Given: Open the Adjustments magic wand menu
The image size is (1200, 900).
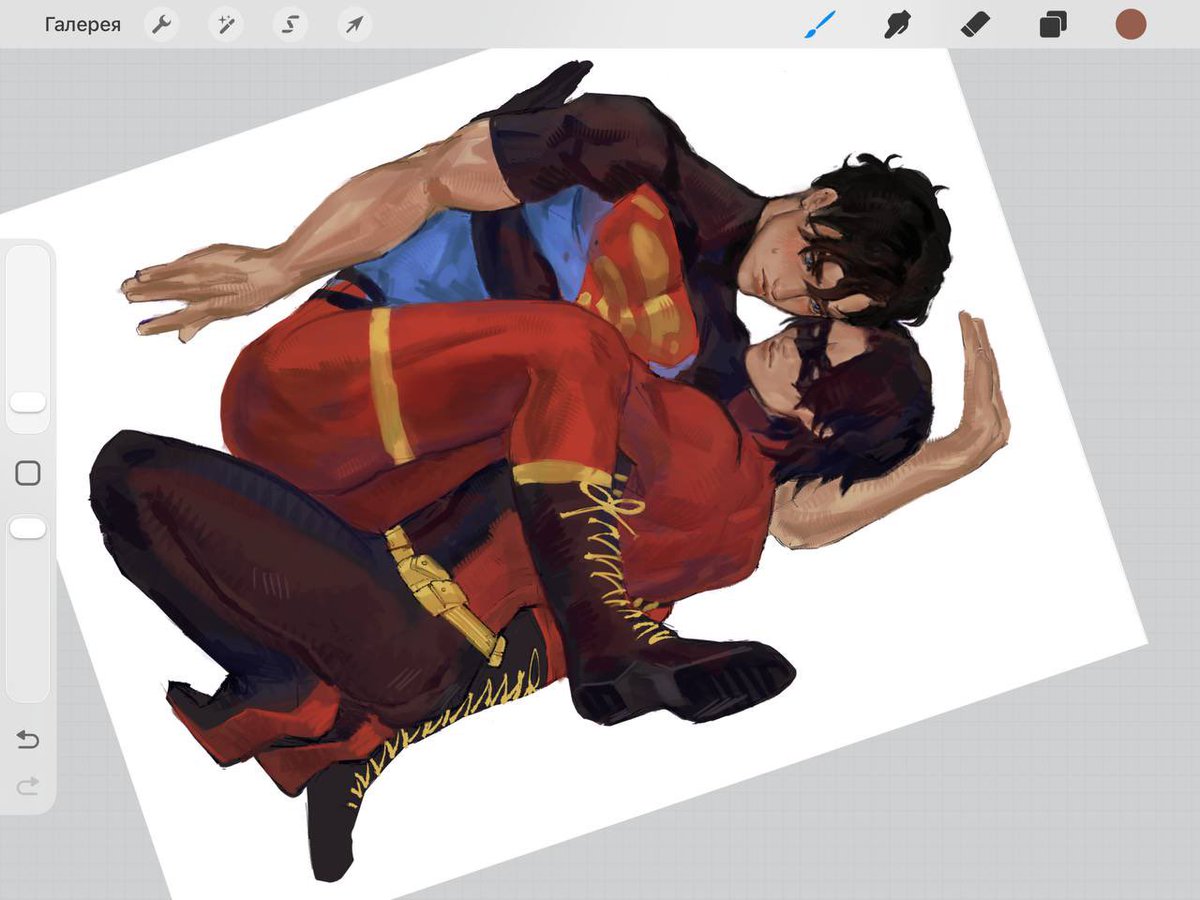Looking at the screenshot, I should click(x=225, y=25).
